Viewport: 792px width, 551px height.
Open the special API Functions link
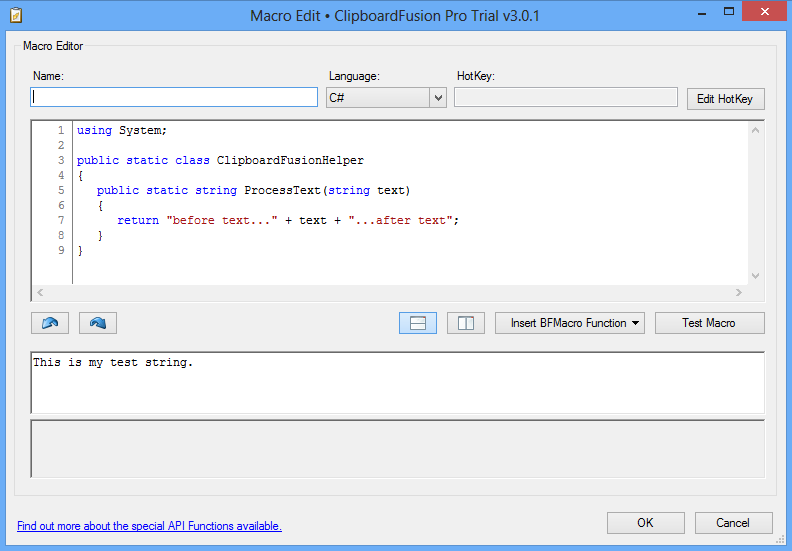point(150,526)
